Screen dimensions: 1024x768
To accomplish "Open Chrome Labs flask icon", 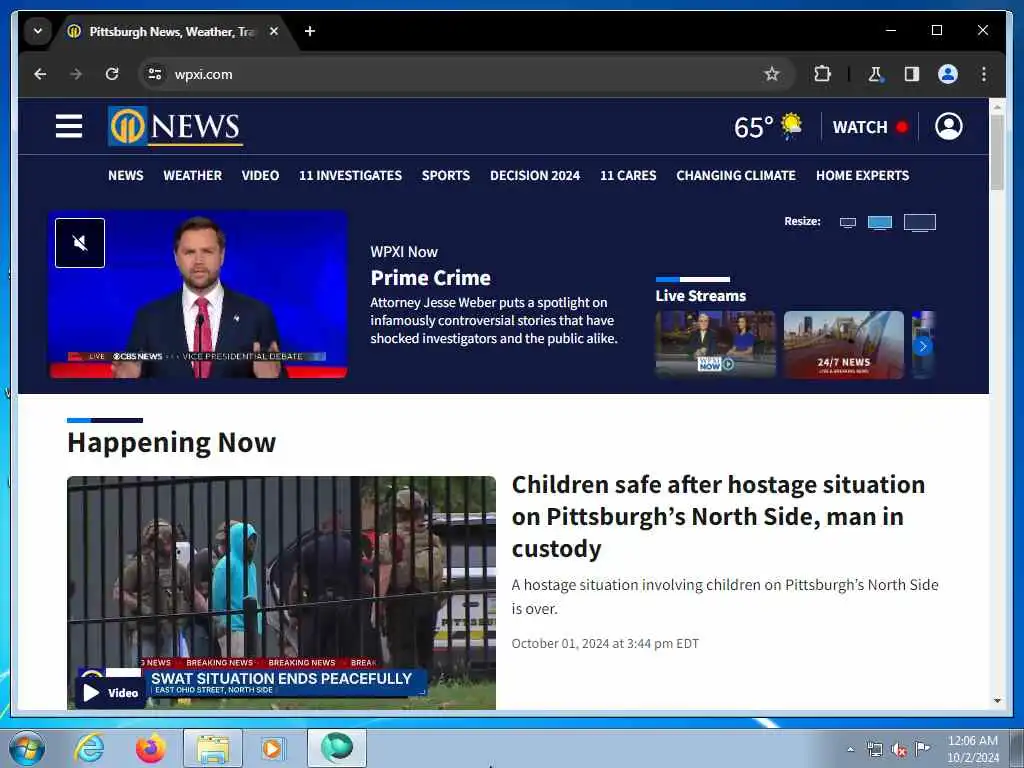I will (875, 74).
